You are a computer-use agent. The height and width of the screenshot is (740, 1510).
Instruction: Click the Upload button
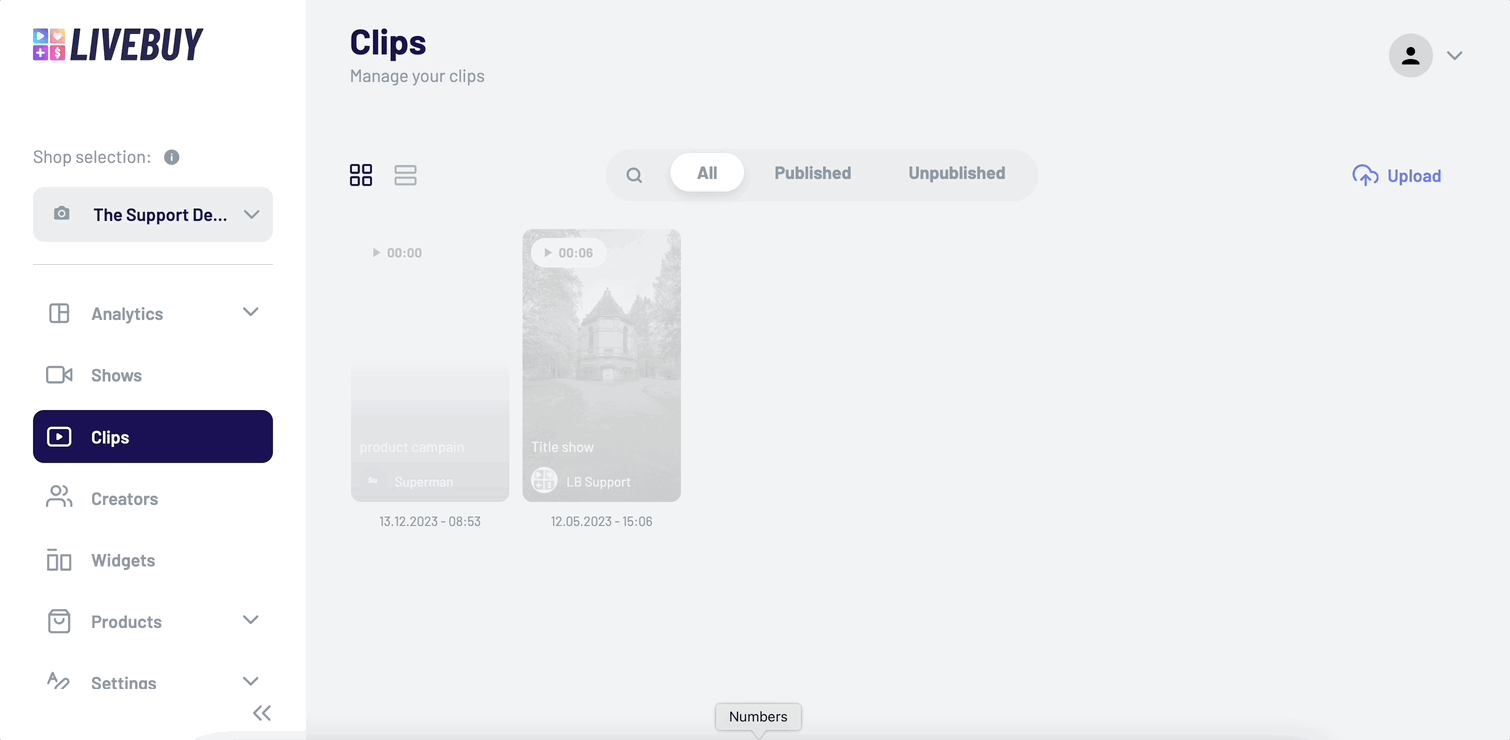1397,175
